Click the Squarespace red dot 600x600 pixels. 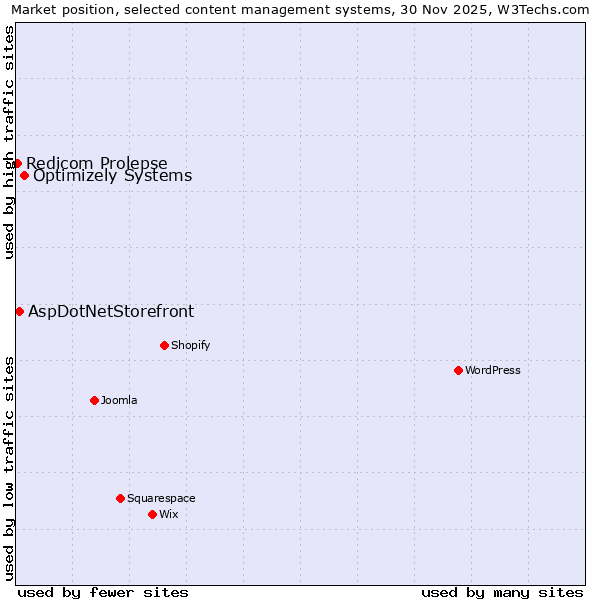pyautogui.click(x=120, y=498)
